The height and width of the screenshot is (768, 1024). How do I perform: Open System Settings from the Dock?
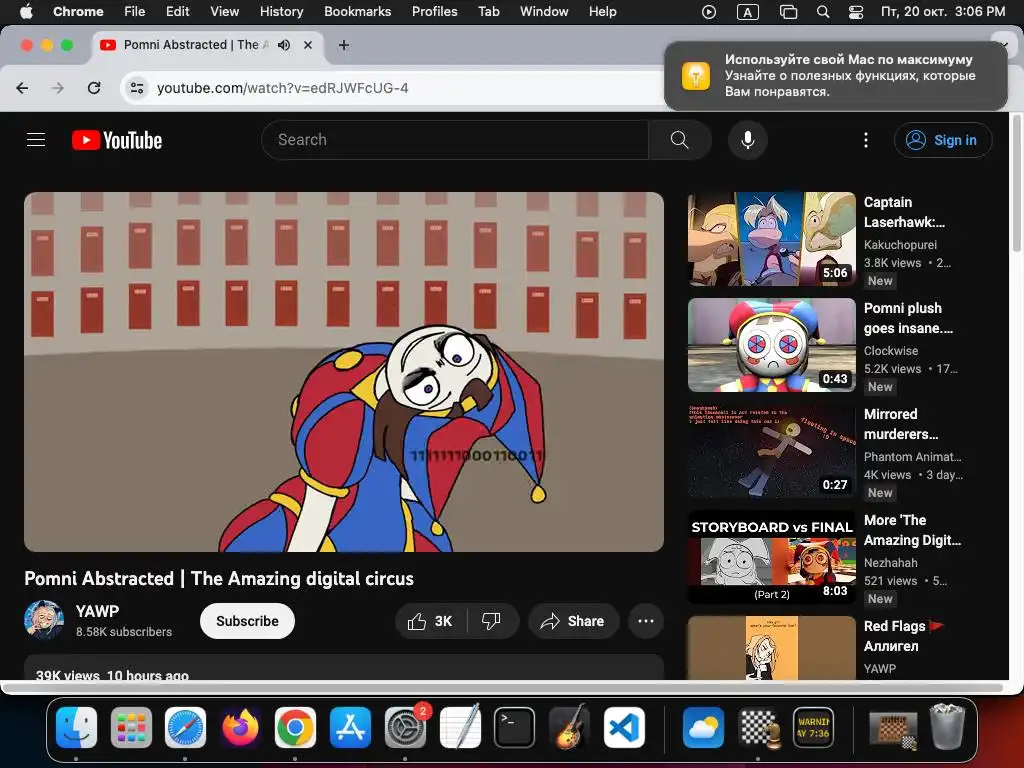(x=405, y=728)
